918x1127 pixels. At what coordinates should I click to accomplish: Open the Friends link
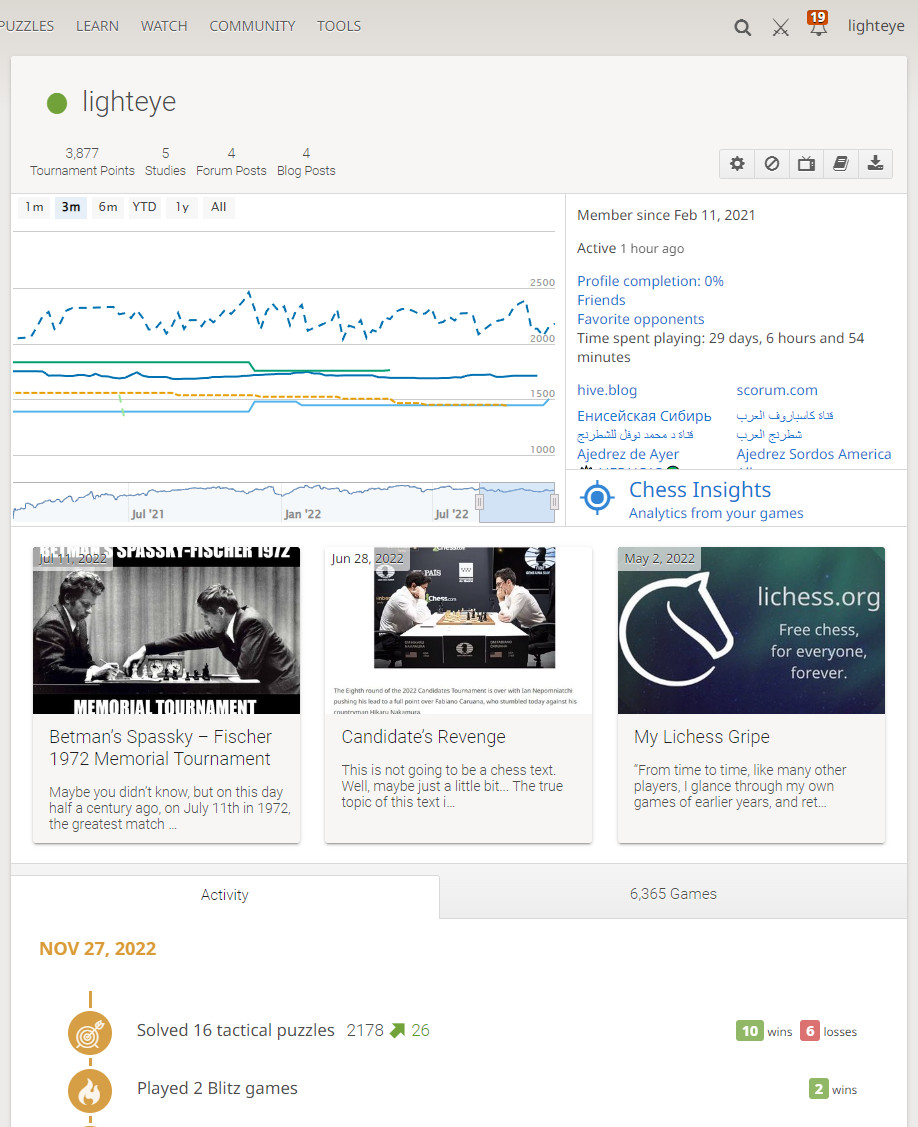601,300
